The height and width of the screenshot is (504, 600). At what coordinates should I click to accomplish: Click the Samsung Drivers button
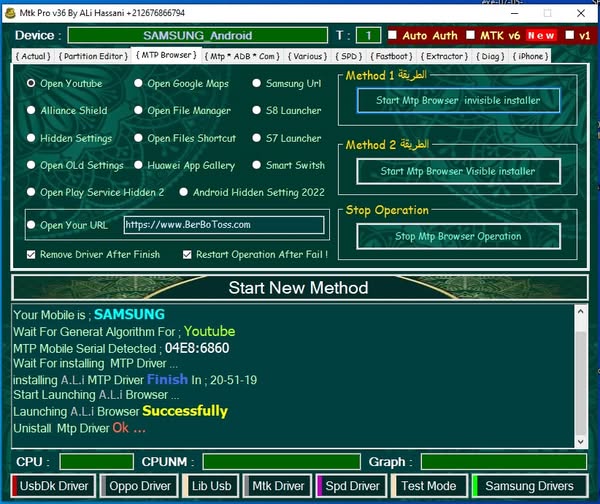[x=529, y=486]
